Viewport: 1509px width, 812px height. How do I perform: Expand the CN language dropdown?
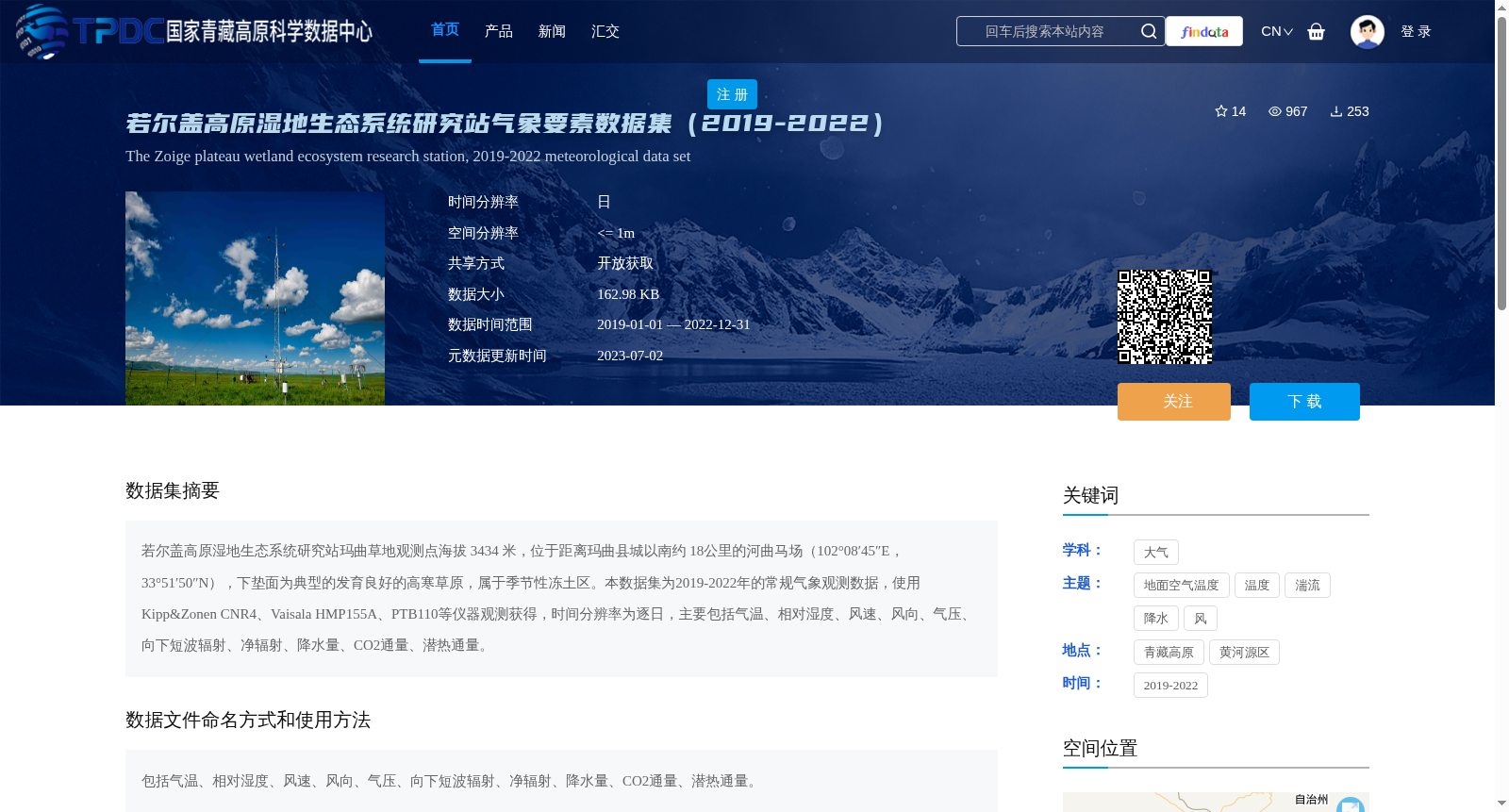[1277, 31]
